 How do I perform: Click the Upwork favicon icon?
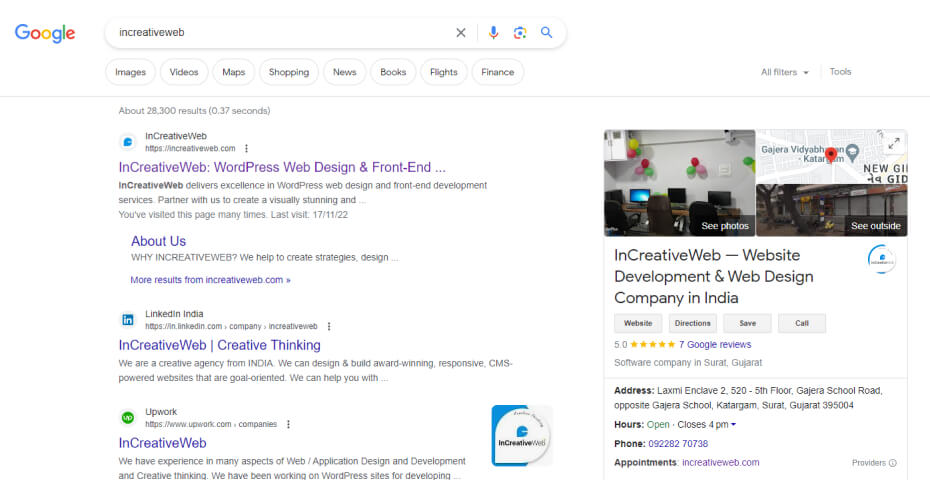[x=128, y=418]
